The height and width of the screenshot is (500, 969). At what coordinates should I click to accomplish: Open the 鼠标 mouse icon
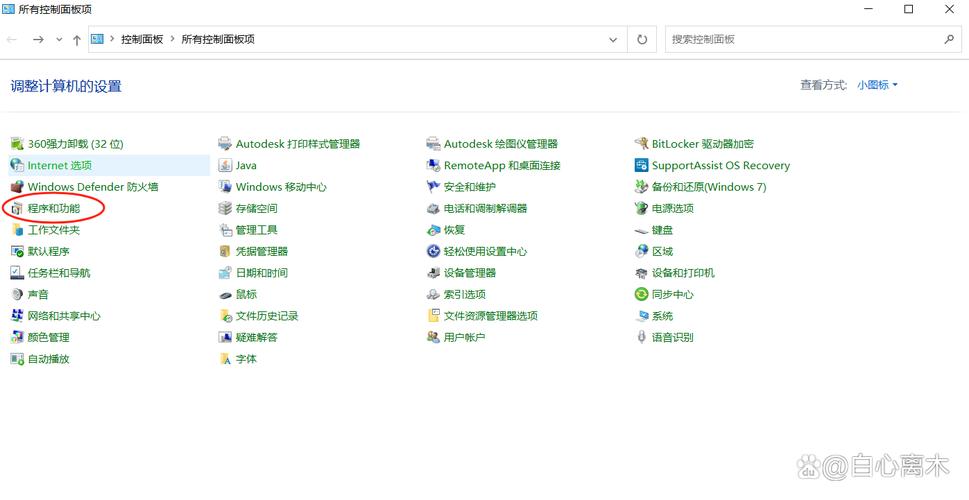(225, 294)
